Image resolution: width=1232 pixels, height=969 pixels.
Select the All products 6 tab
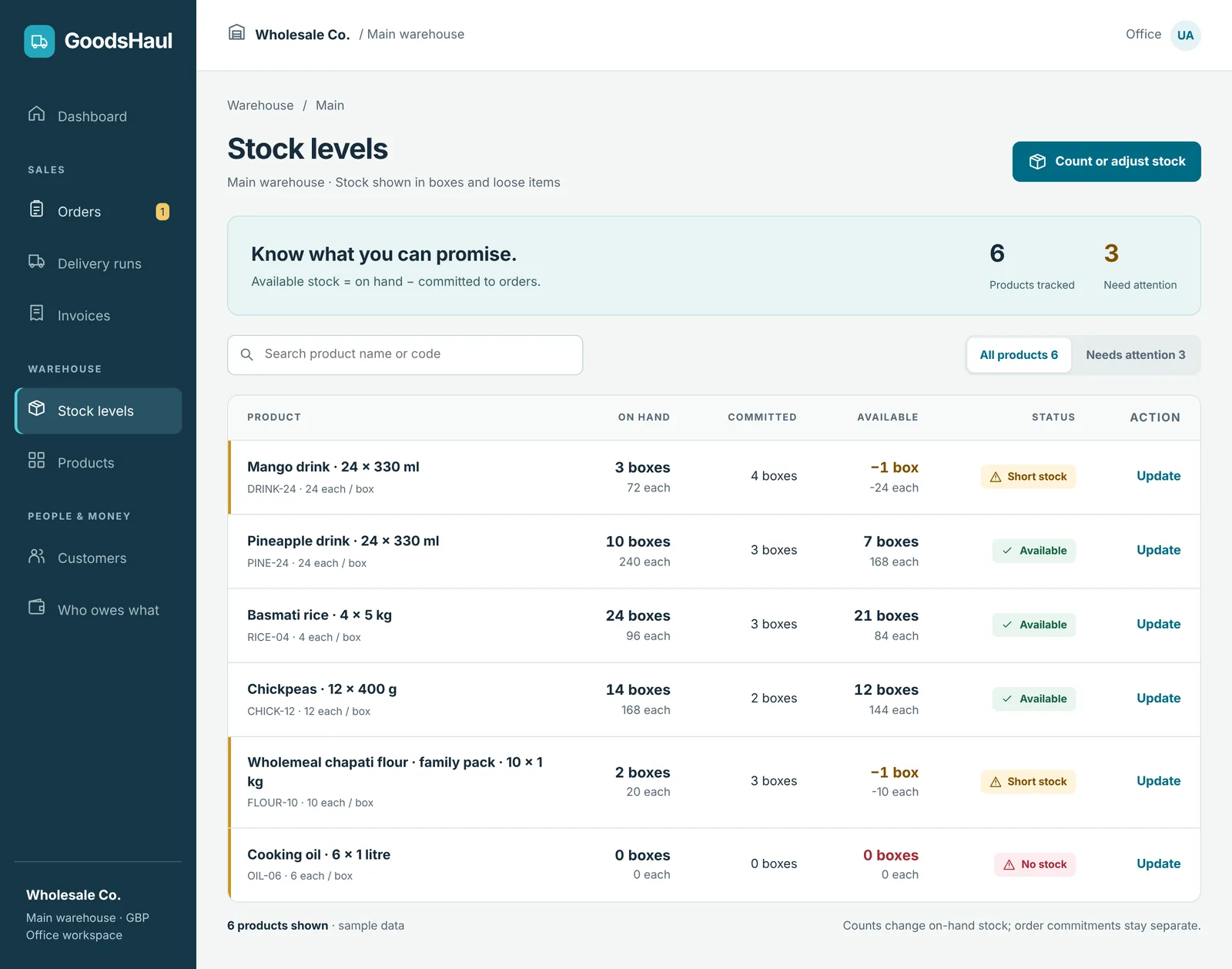click(1019, 355)
